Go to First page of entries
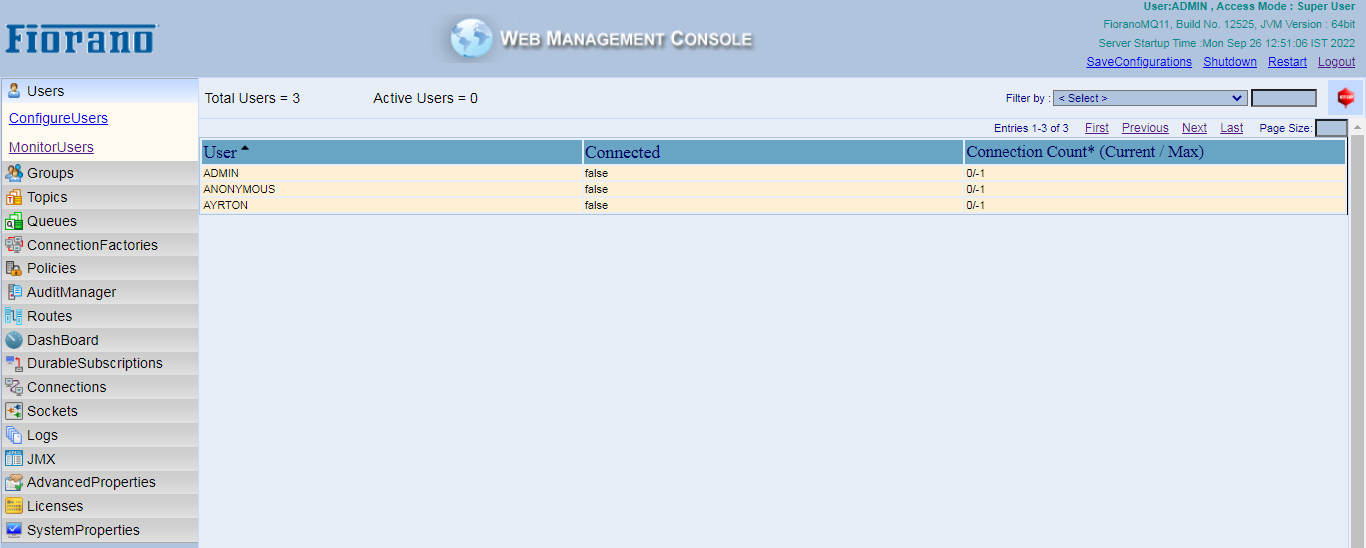The image size is (1366, 548). (1097, 128)
